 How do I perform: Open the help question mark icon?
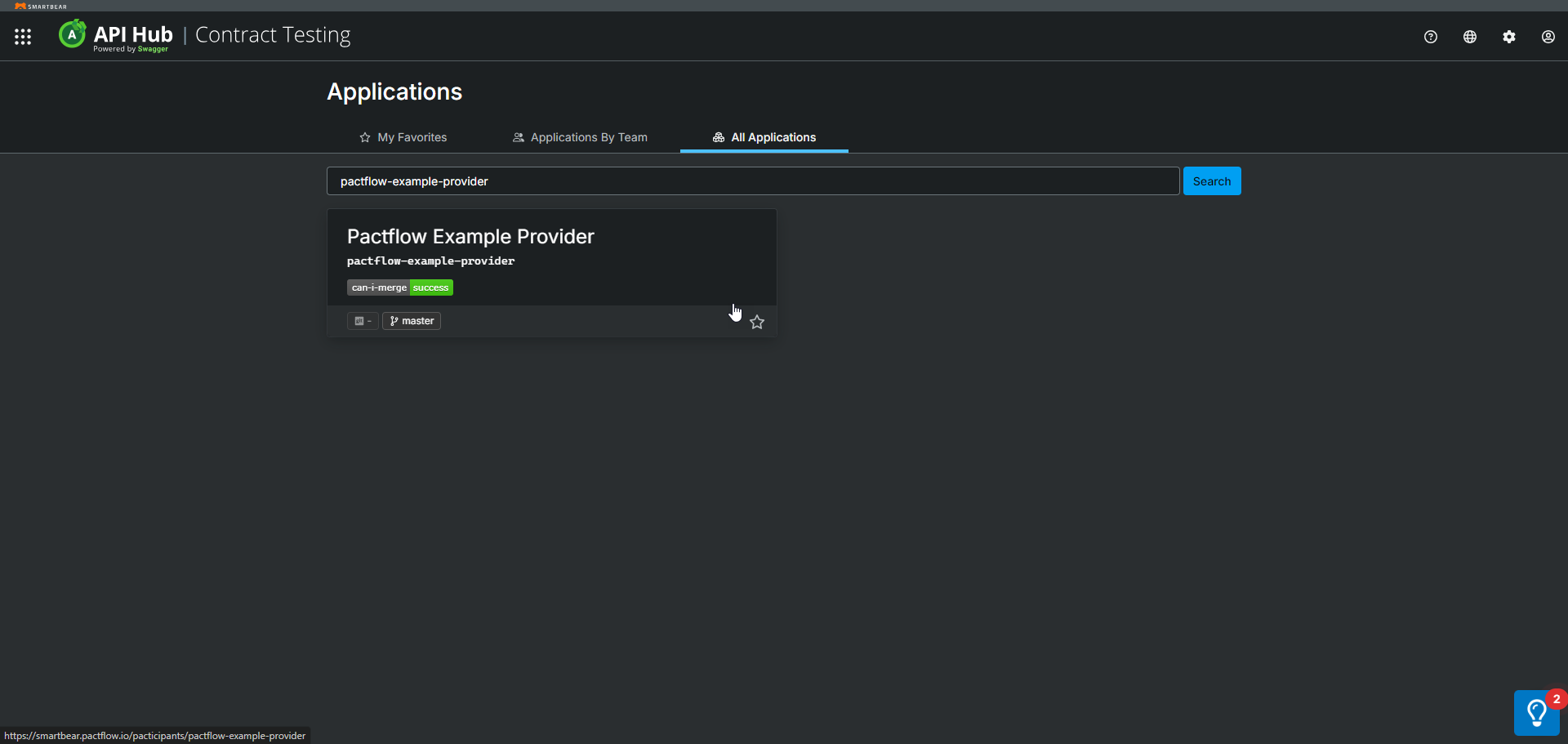[1431, 37]
